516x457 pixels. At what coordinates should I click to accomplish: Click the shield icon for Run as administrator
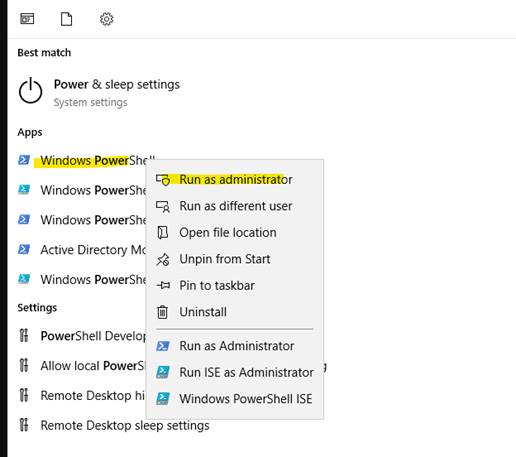pos(163,180)
